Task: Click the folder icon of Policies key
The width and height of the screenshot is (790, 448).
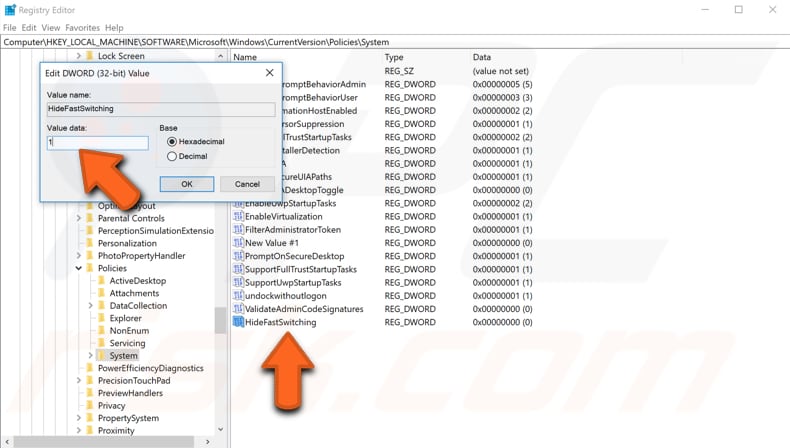Action: (x=90, y=268)
